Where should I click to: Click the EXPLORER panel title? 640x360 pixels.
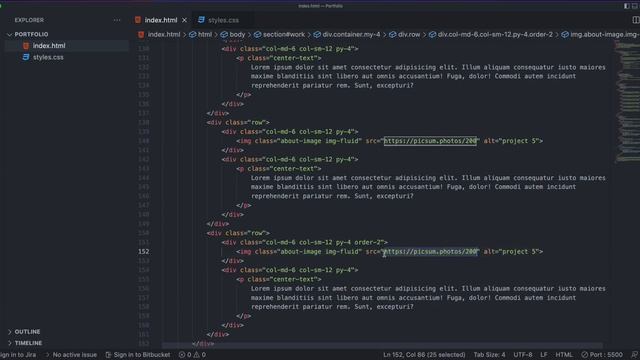coord(29,20)
